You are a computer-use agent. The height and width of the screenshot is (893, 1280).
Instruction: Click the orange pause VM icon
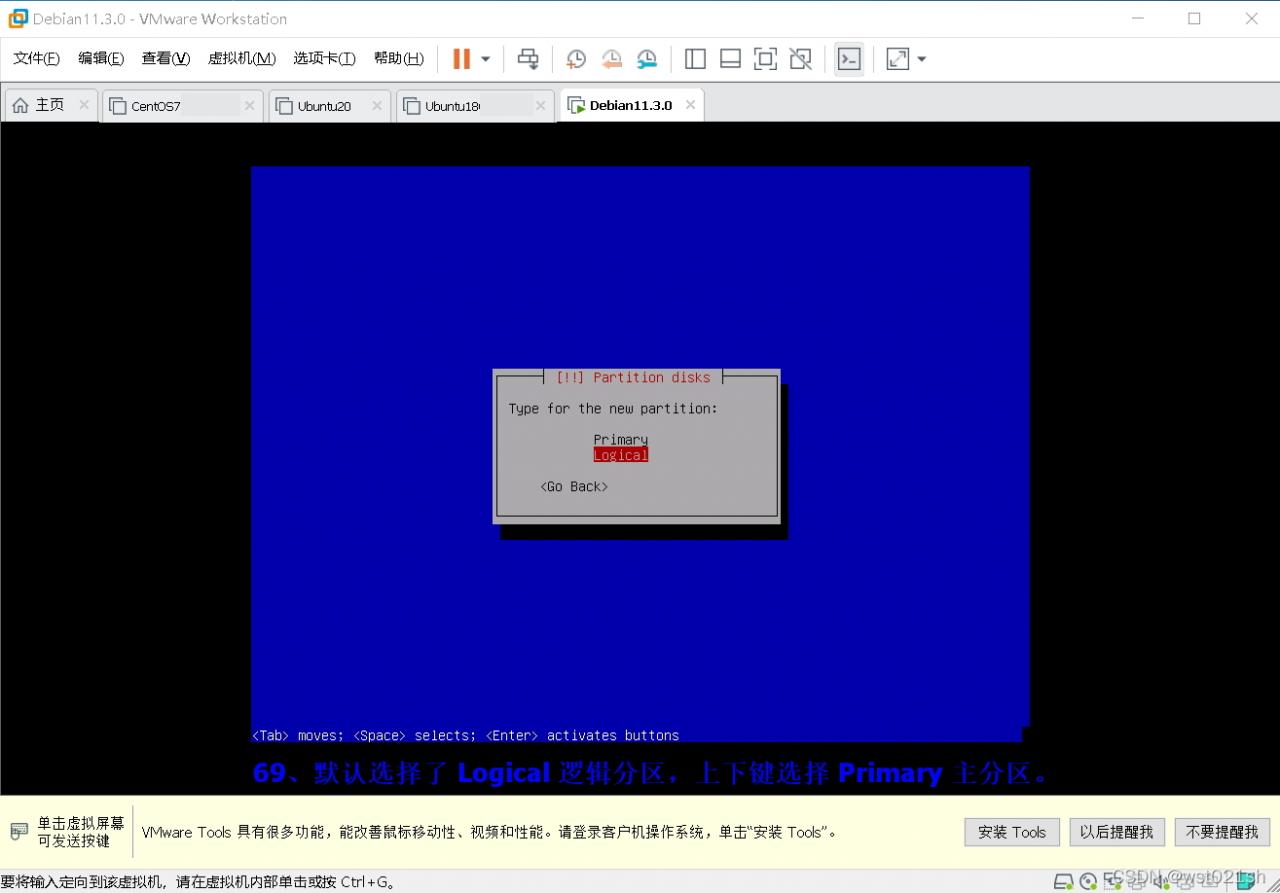461,59
